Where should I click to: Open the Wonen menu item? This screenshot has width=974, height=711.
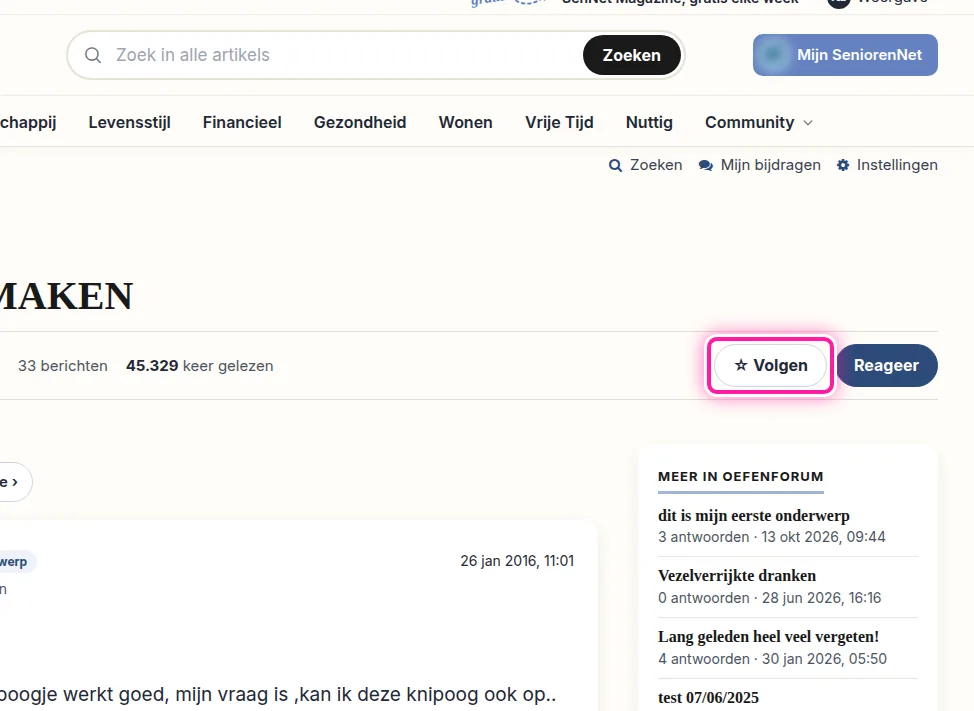click(465, 122)
